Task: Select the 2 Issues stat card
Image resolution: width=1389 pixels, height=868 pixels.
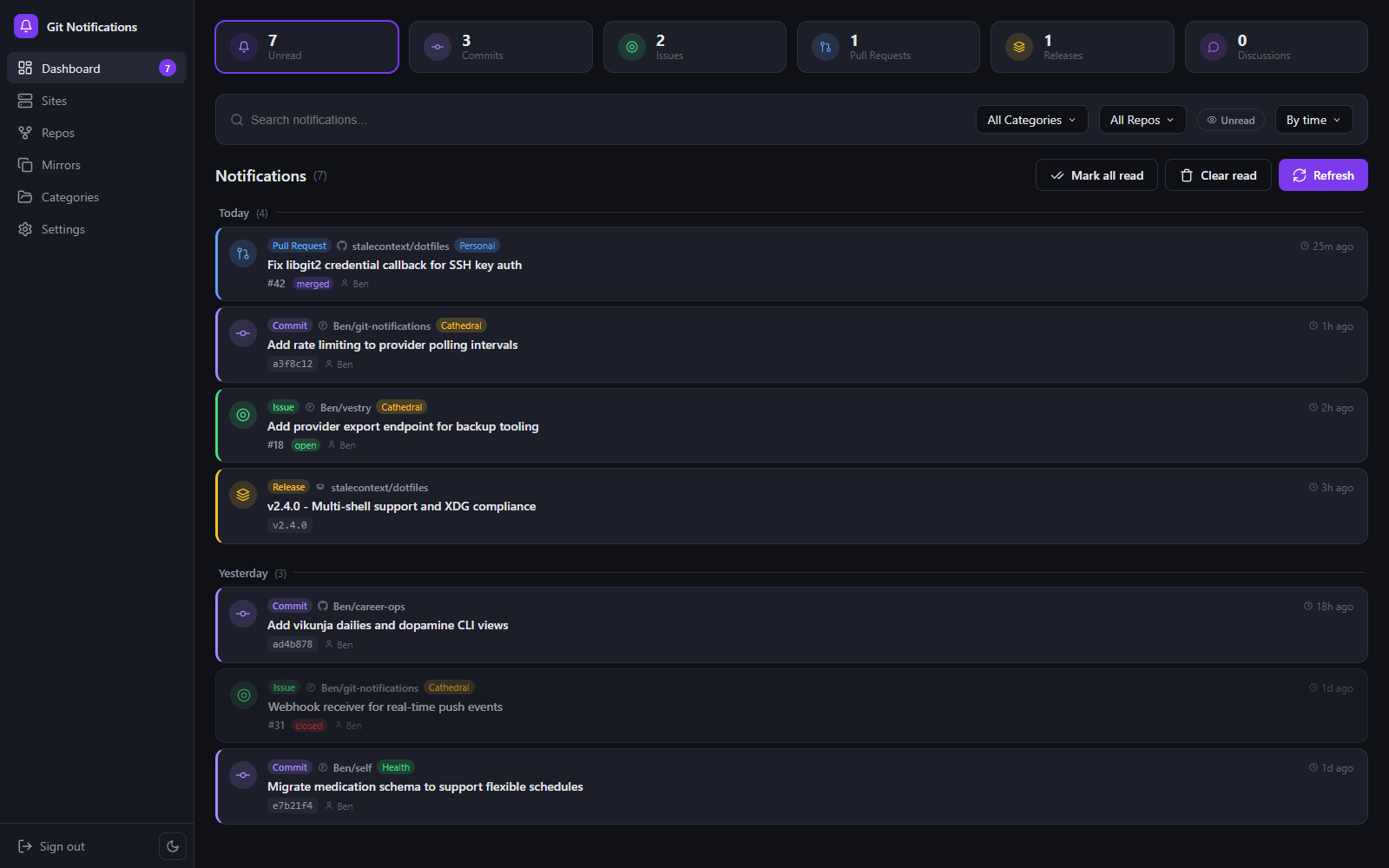Action: click(x=694, y=47)
